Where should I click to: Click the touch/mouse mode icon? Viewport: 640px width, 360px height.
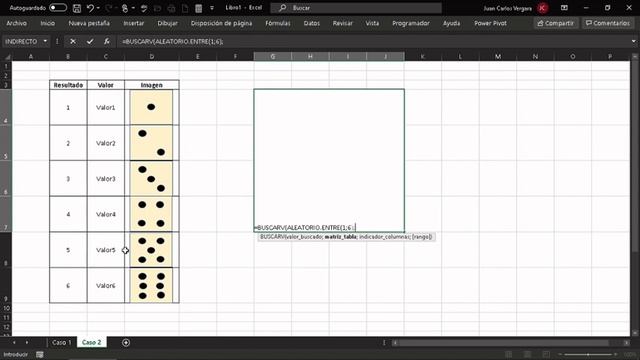[125, 8]
